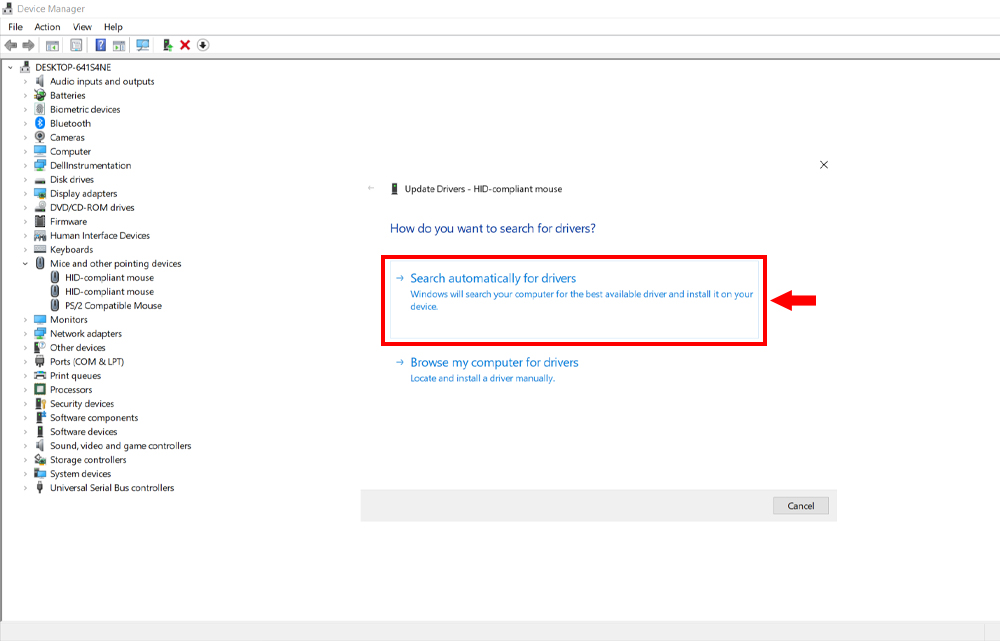The height and width of the screenshot is (641, 1000).
Task: Choose Browse my computer for drivers
Action: pyautogui.click(x=494, y=362)
